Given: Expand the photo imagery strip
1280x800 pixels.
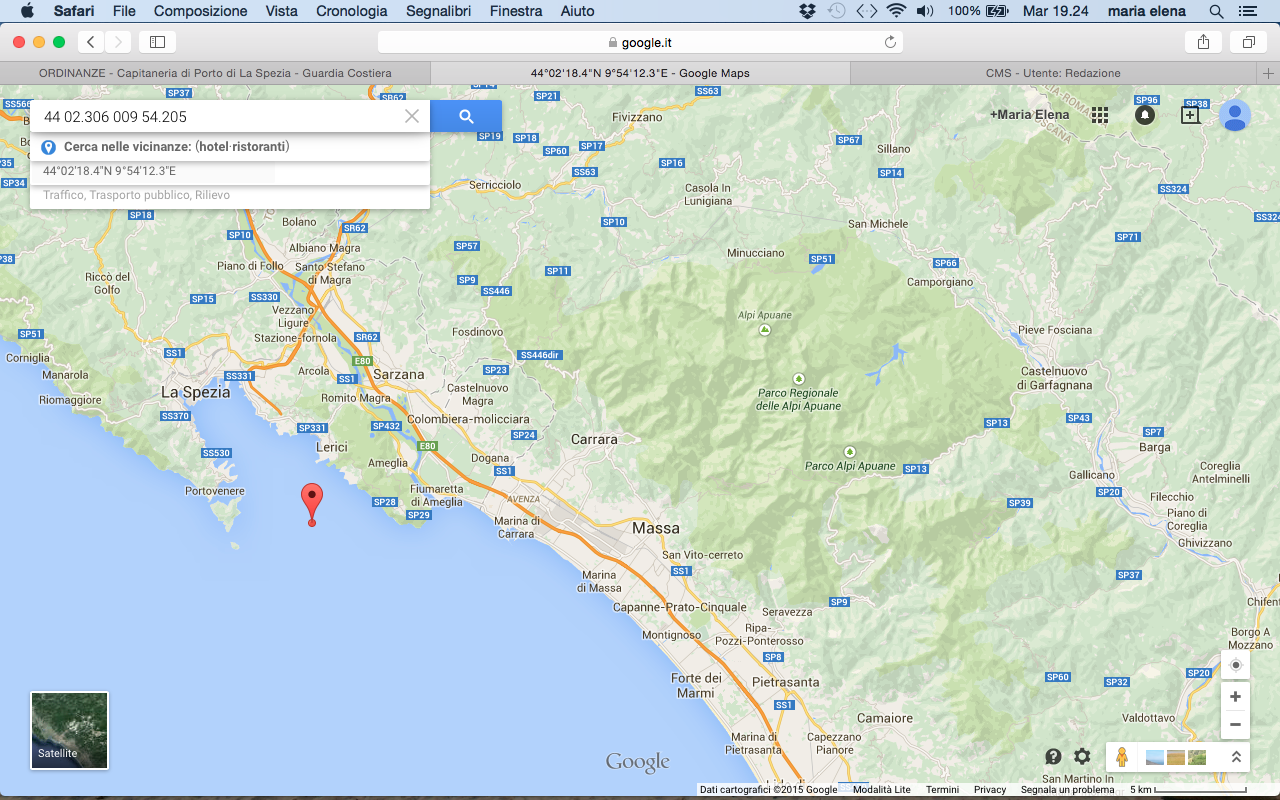Looking at the screenshot, I should coord(1236,757).
